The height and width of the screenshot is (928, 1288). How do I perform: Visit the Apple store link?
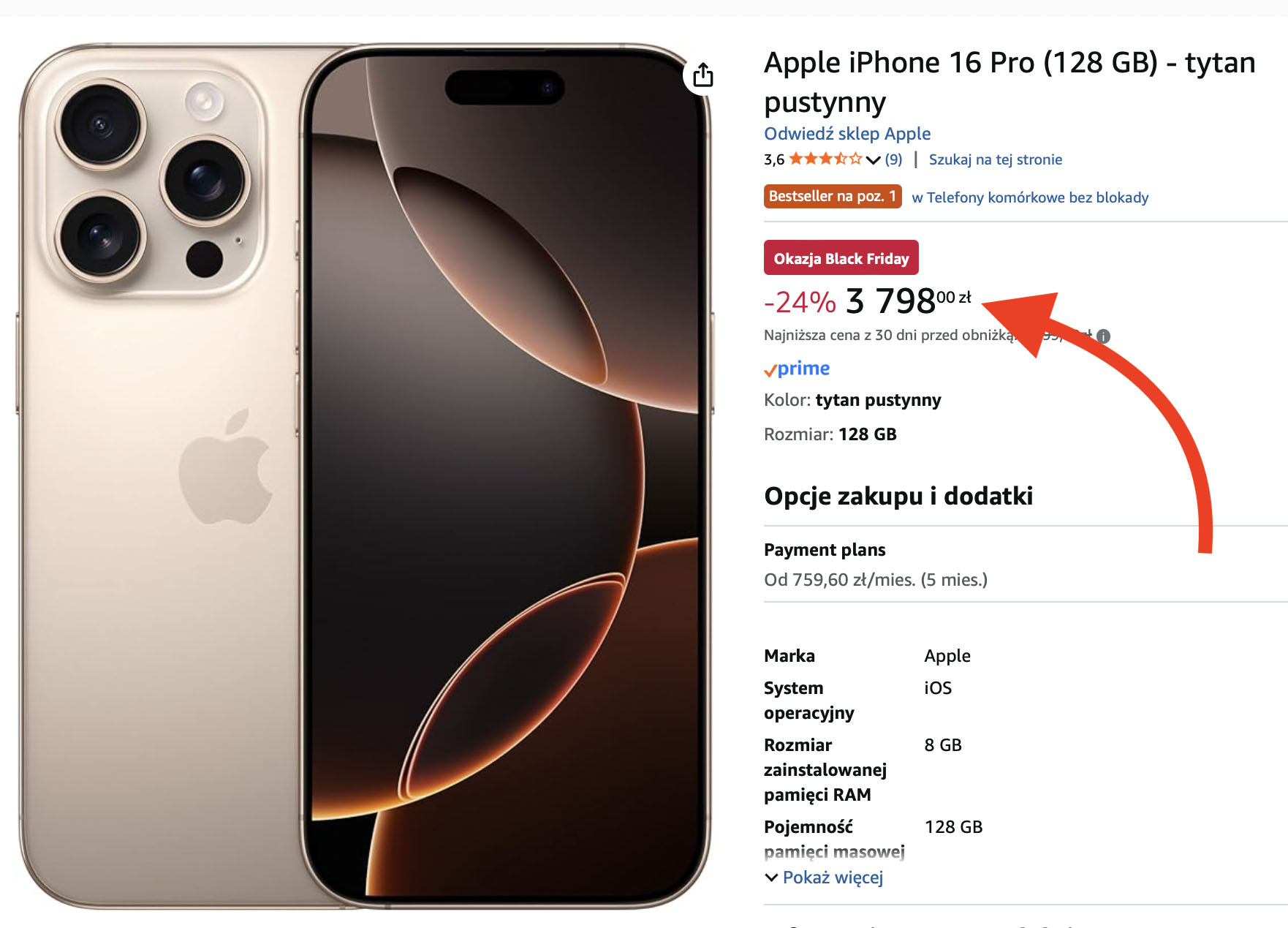tap(847, 134)
